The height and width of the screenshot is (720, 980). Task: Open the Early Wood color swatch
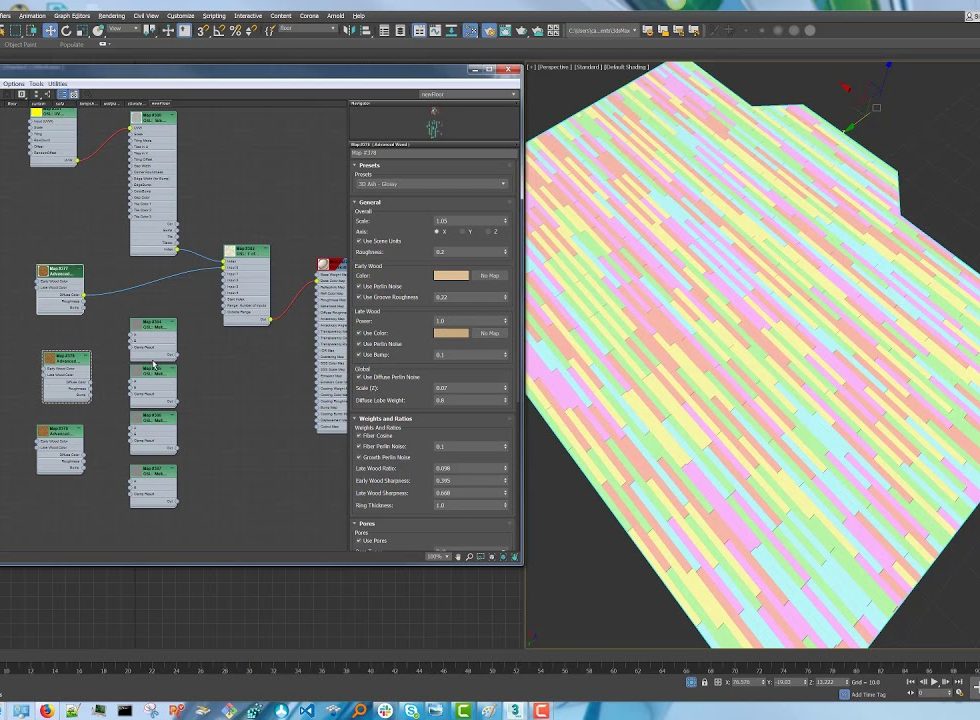[451, 276]
